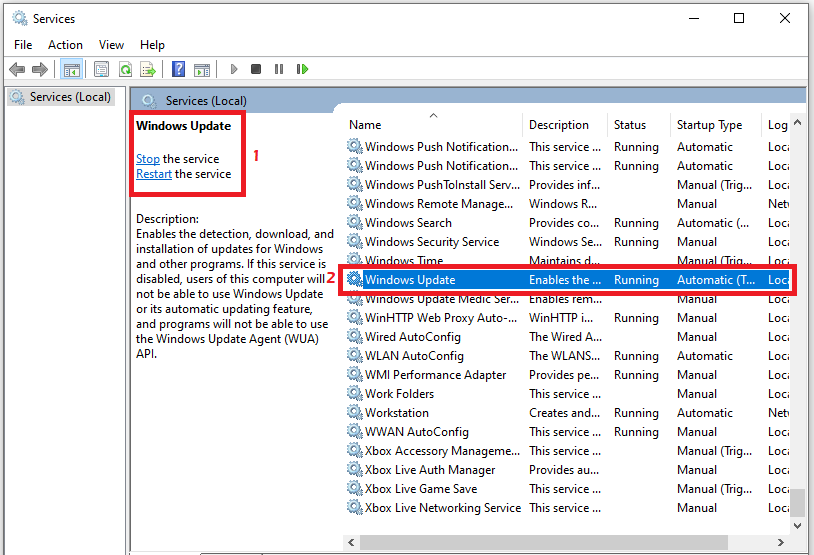
Task: Click the gear icon beside WLAN AutoConfig
Action: point(355,355)
